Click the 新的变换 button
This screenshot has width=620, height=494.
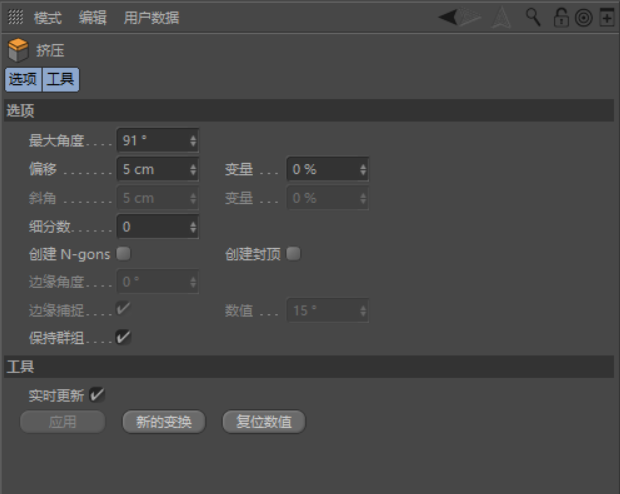point(164,422)
